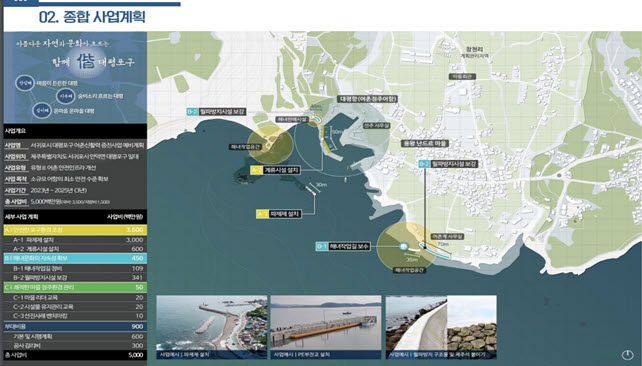Select the yellow 안전한 포구환경 조성 row
Viewport: 642px width, 366px height.
click(75, 230)
